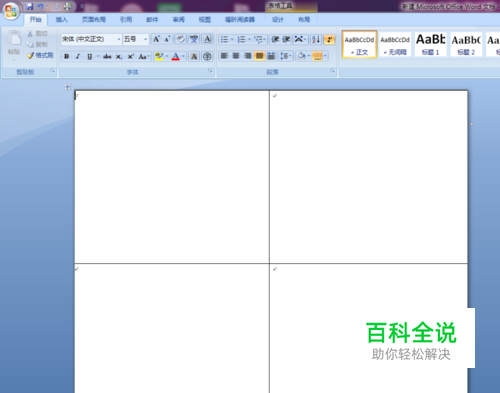Open the numbering list dropdown arrow
Screen dimensions: 500x393
point(249,40)
